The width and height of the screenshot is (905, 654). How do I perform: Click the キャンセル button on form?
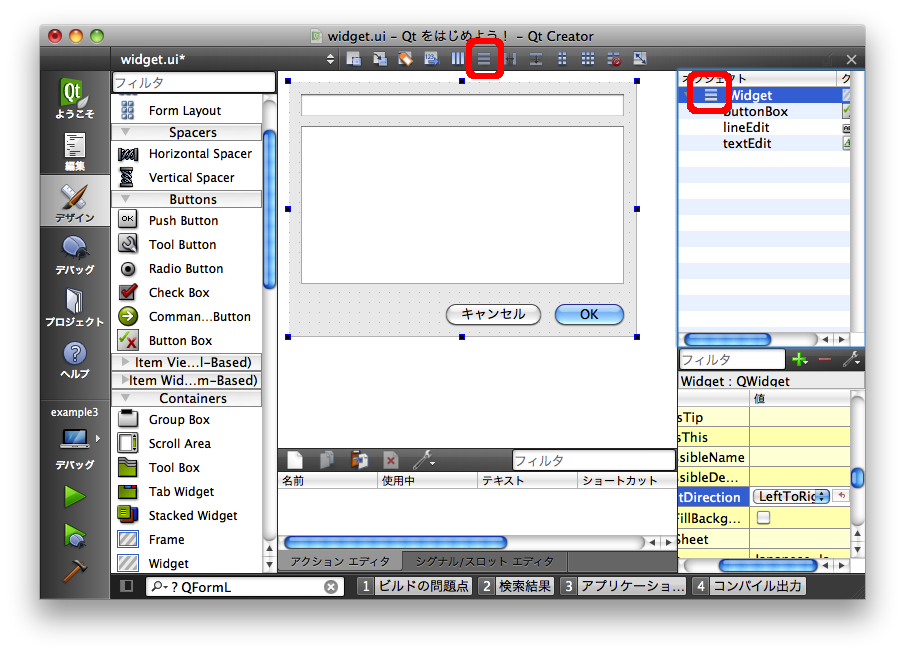coord(493,314)
